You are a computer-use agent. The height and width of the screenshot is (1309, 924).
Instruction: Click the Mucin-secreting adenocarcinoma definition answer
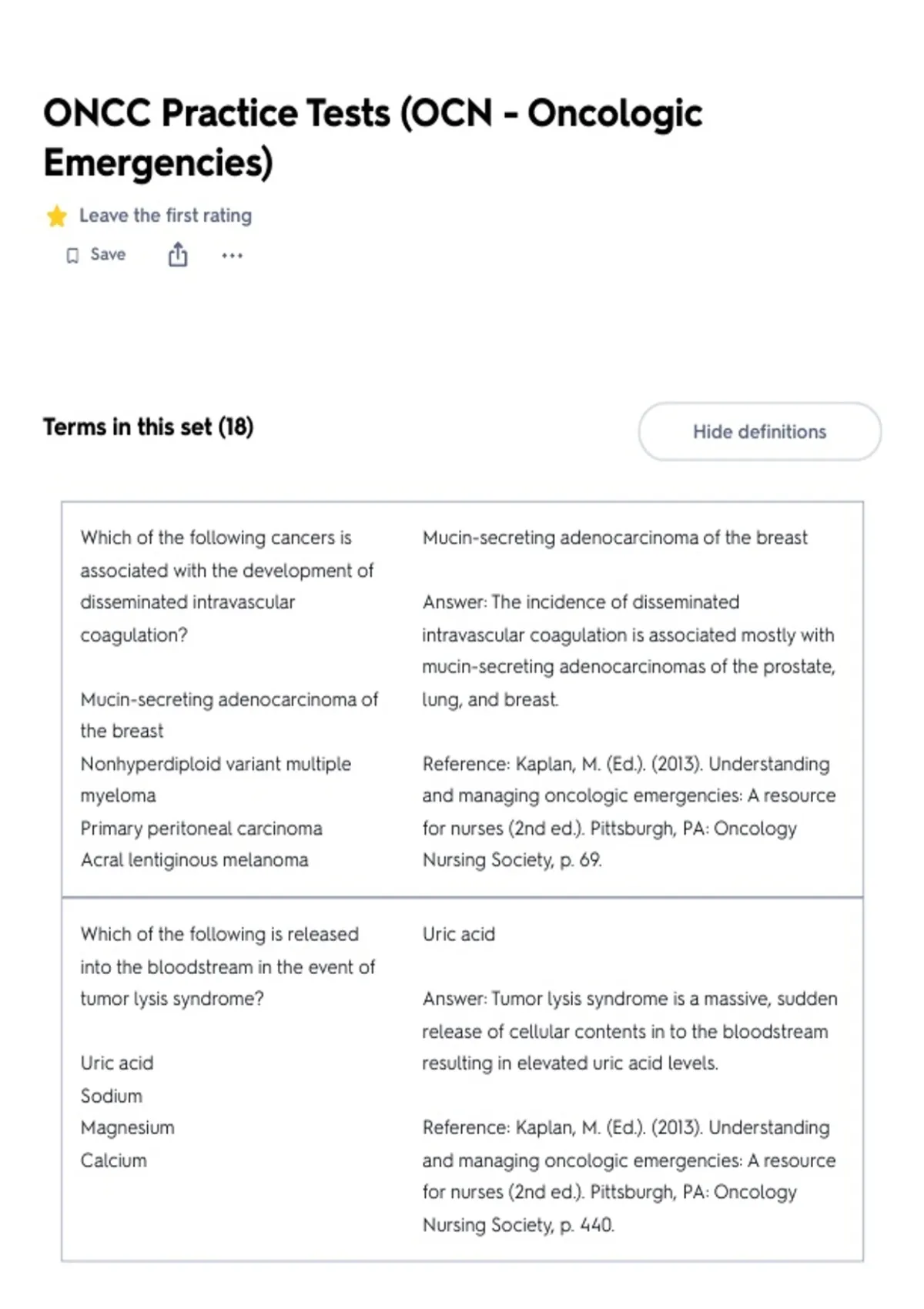point(614,537)
